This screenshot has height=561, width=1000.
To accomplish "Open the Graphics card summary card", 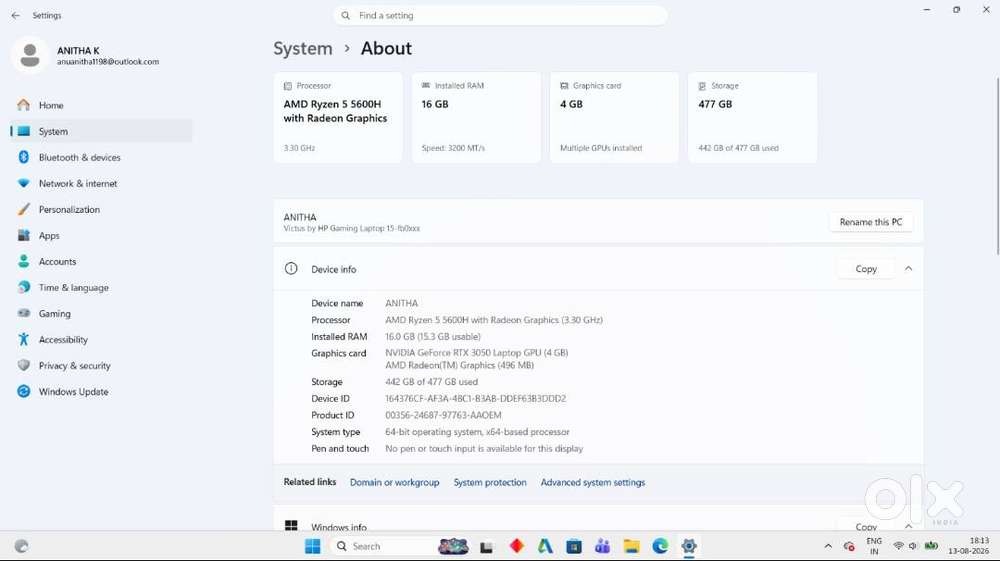I will (615, 117).
